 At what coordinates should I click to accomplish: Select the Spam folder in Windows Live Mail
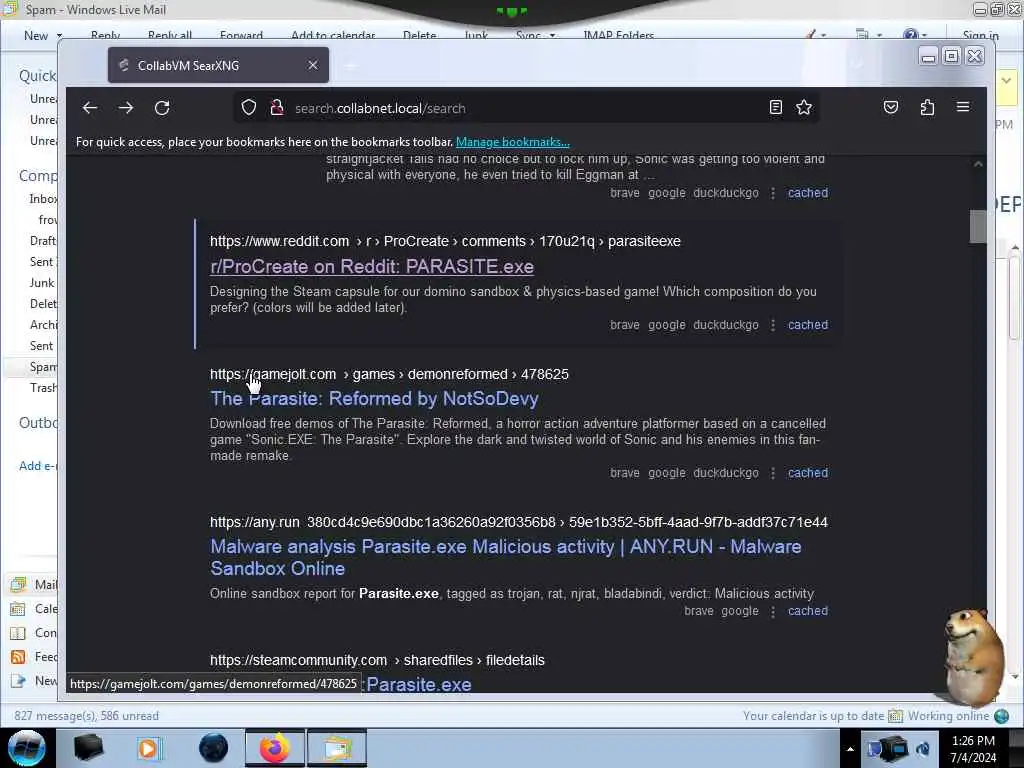tap(43, 367)
